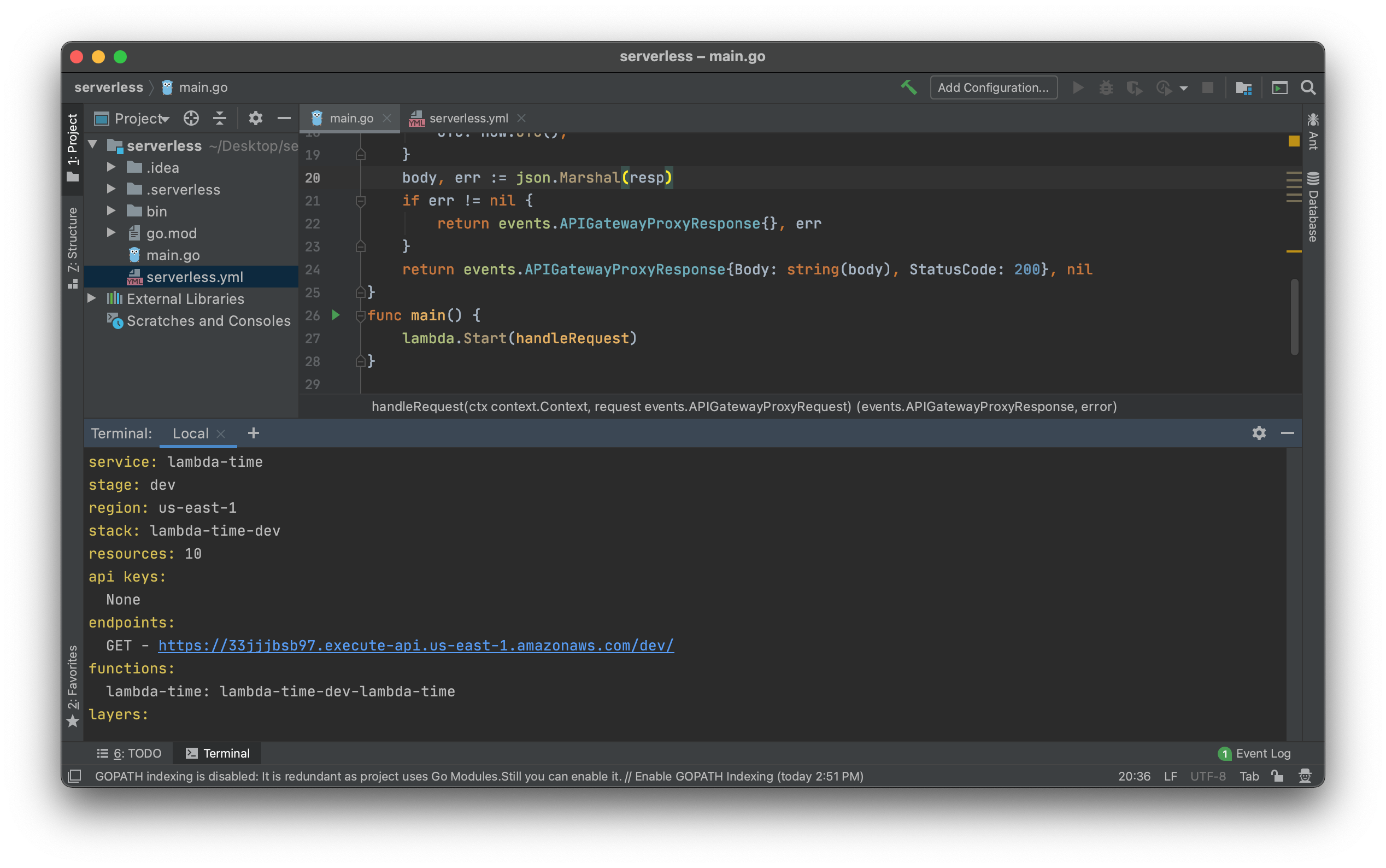Image resolution: width=1386 pixels, height=868 pixels.
Task: Collapse all in Project panel
Action: 220,118
